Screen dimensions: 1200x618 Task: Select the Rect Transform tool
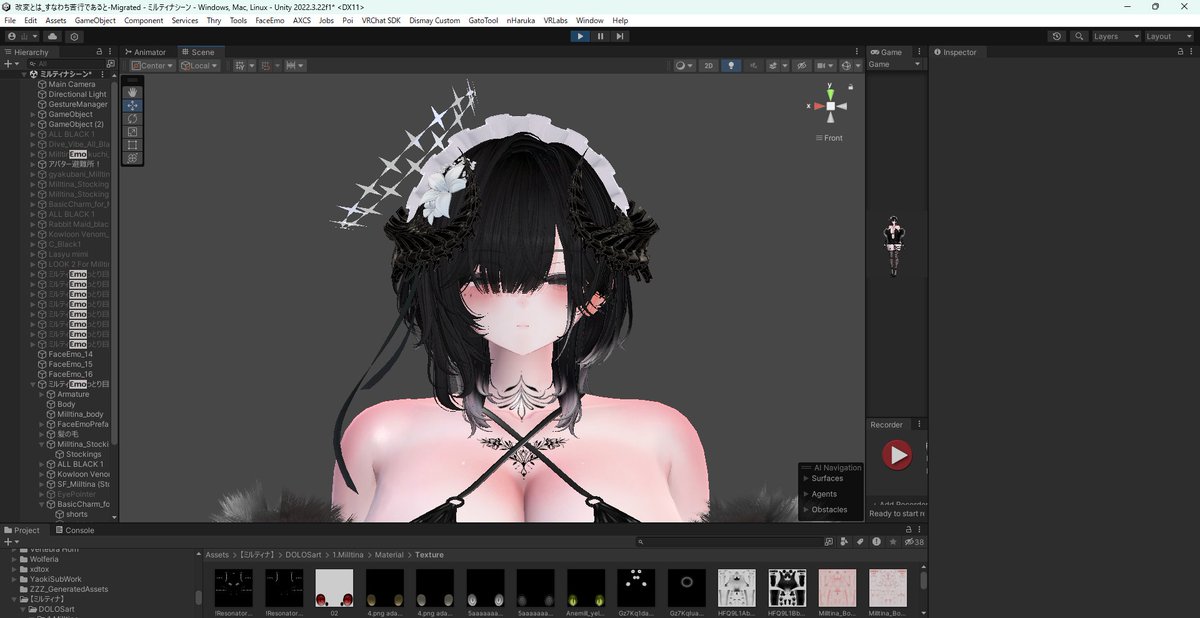[131, 144]
